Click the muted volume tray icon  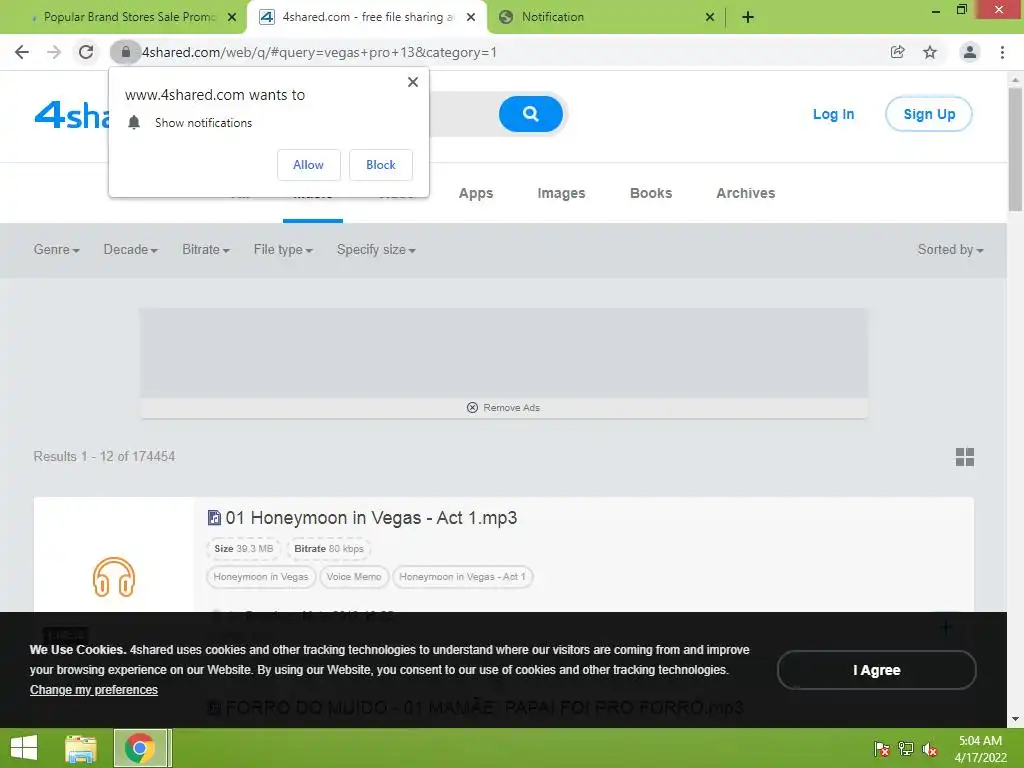pos(930,750)
